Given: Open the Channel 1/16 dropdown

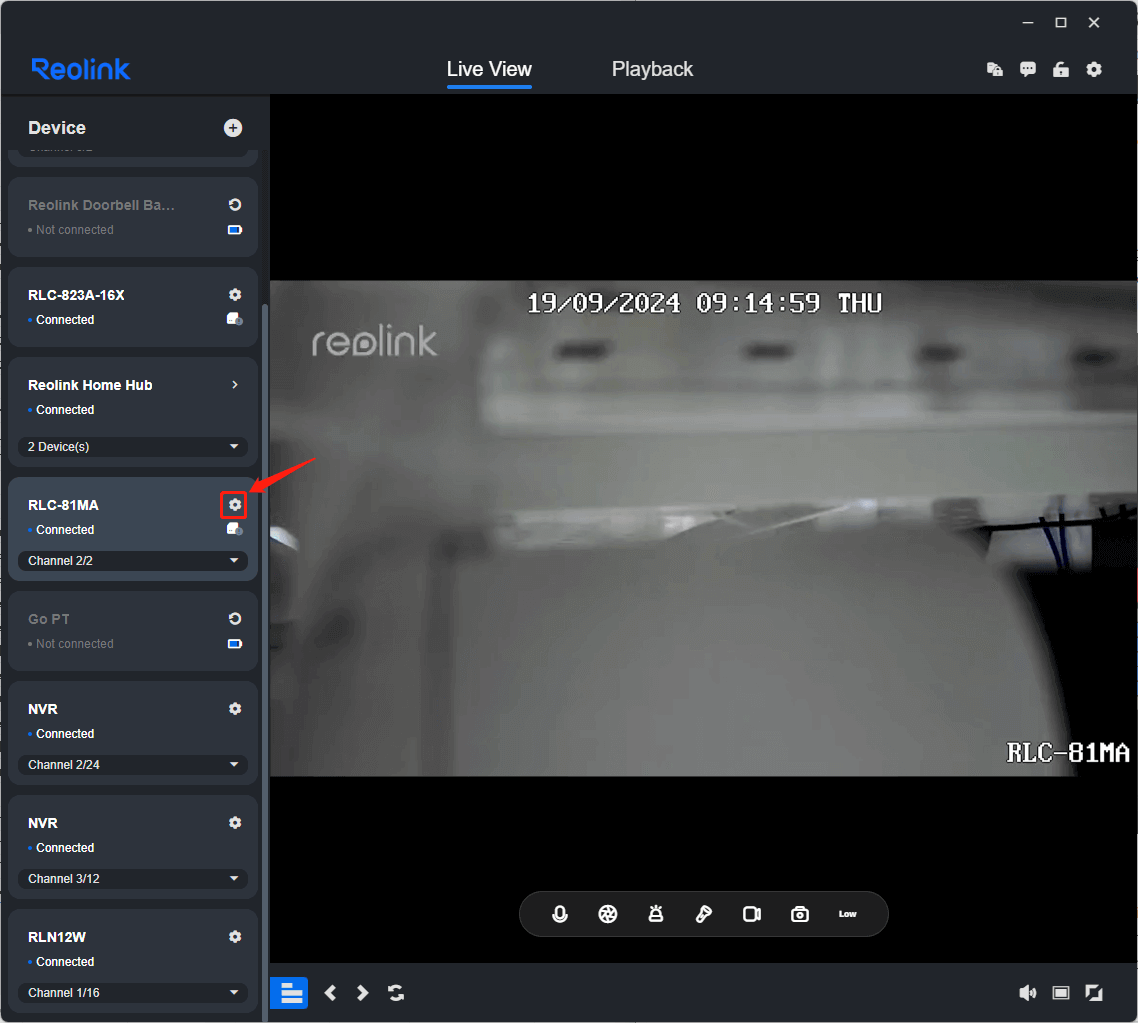Looking at the screenshot, I should (x=133, y=993).
